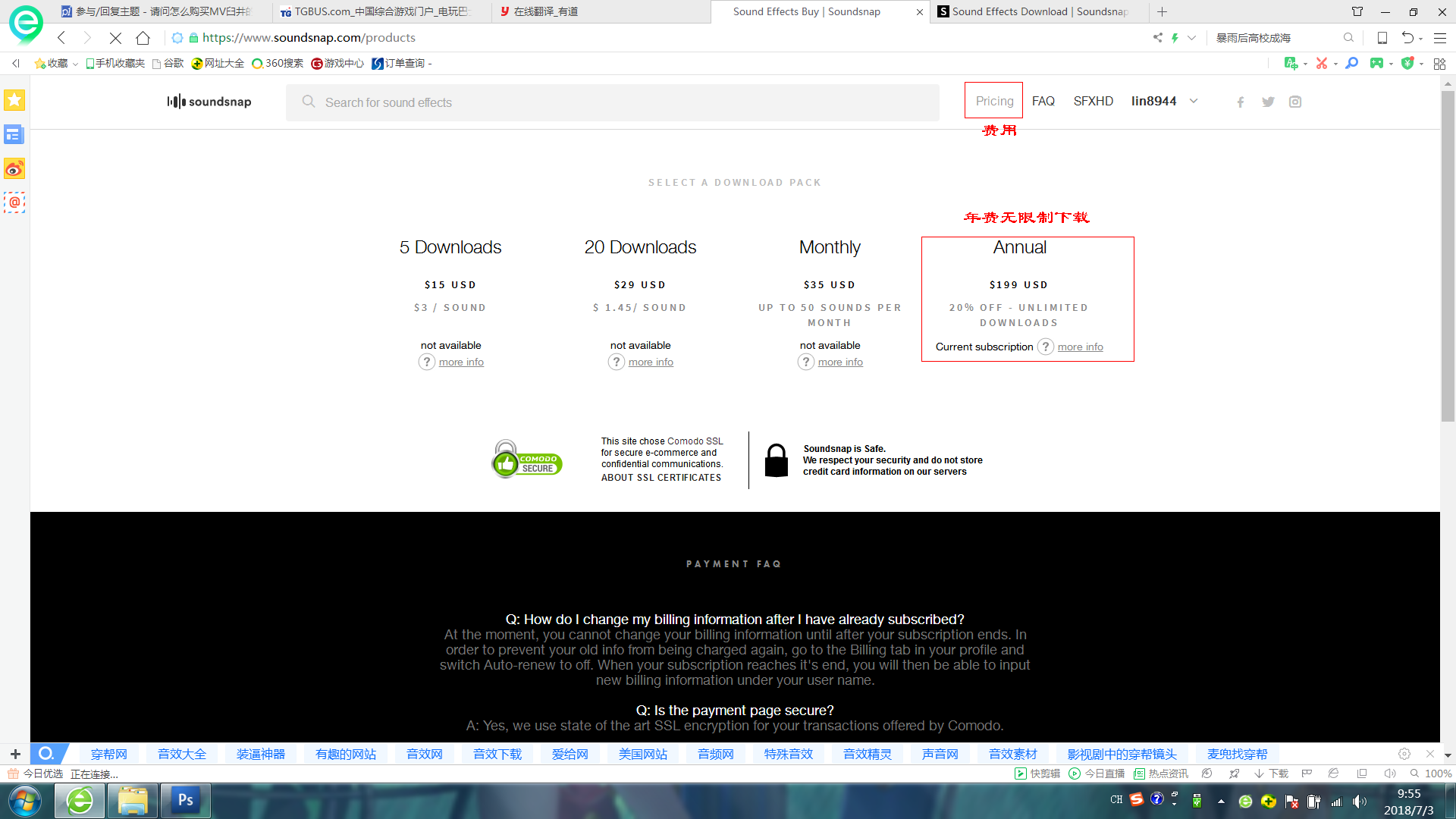Show hidden system tray icons
1456x819 pixels.
click(1221, 801)
